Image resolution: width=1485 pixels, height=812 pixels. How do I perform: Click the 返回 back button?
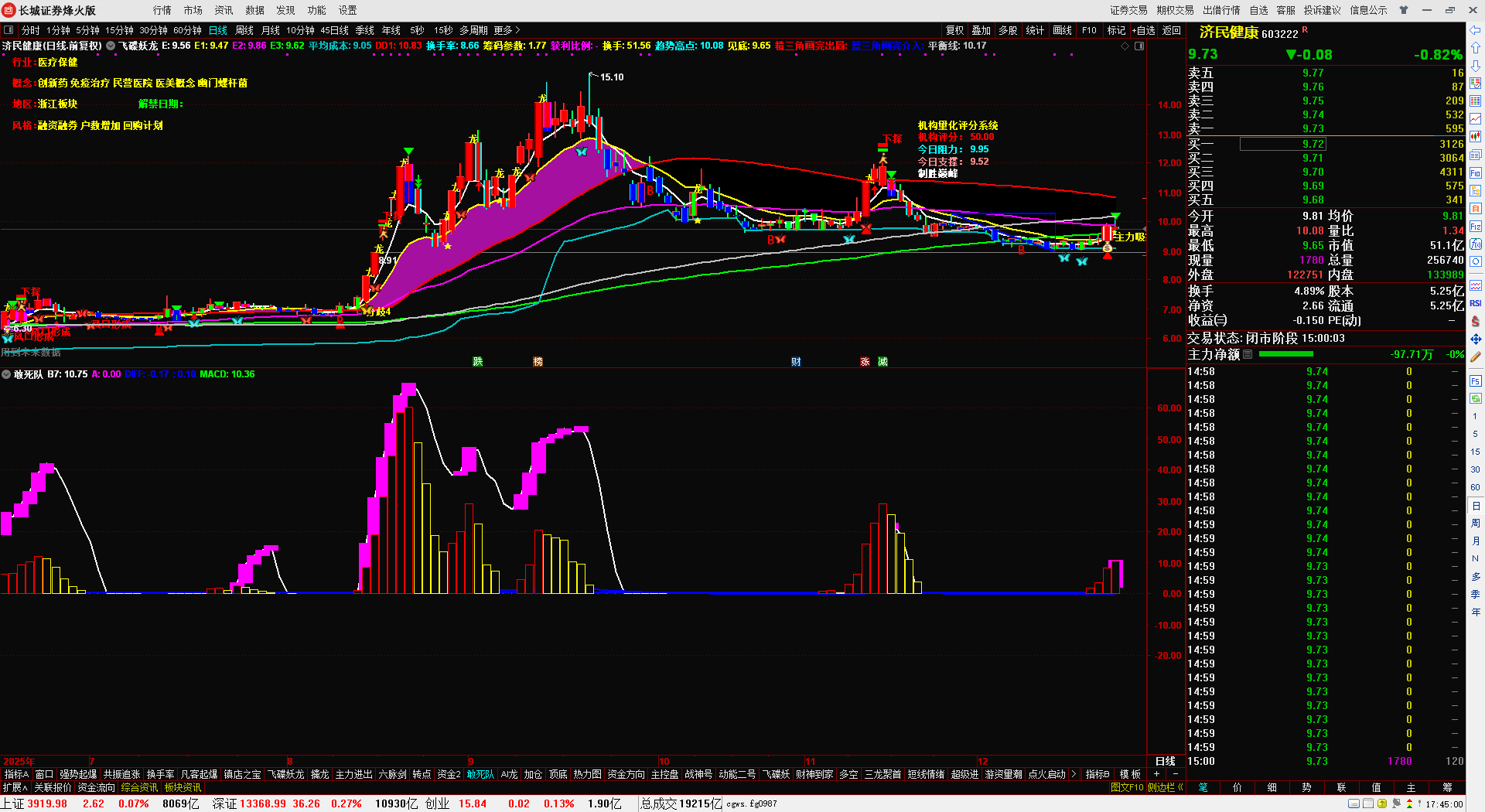[x=1172, y=30]
